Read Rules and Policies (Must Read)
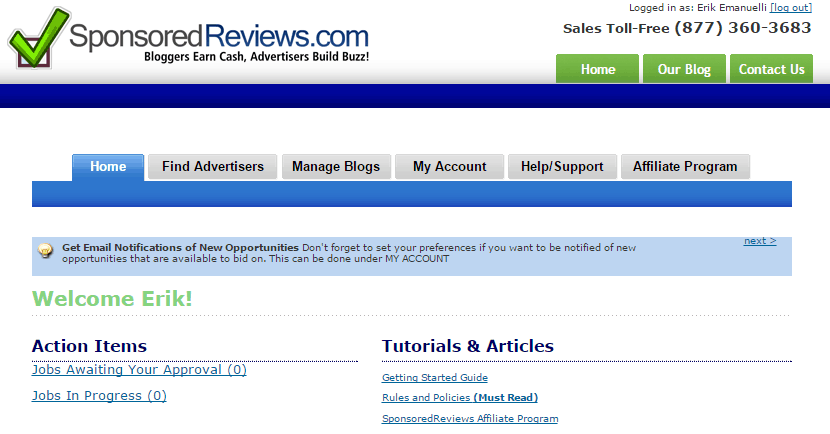This screenshot has width=830, height=434. pos(460,397)
